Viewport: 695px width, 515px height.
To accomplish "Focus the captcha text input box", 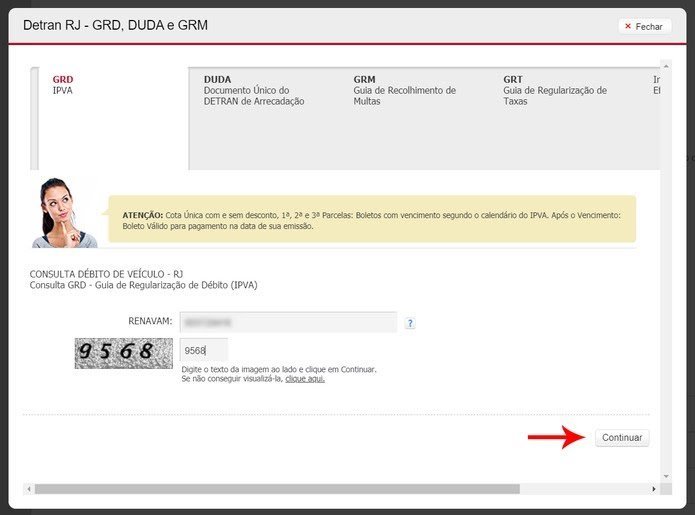I will 204,350.
